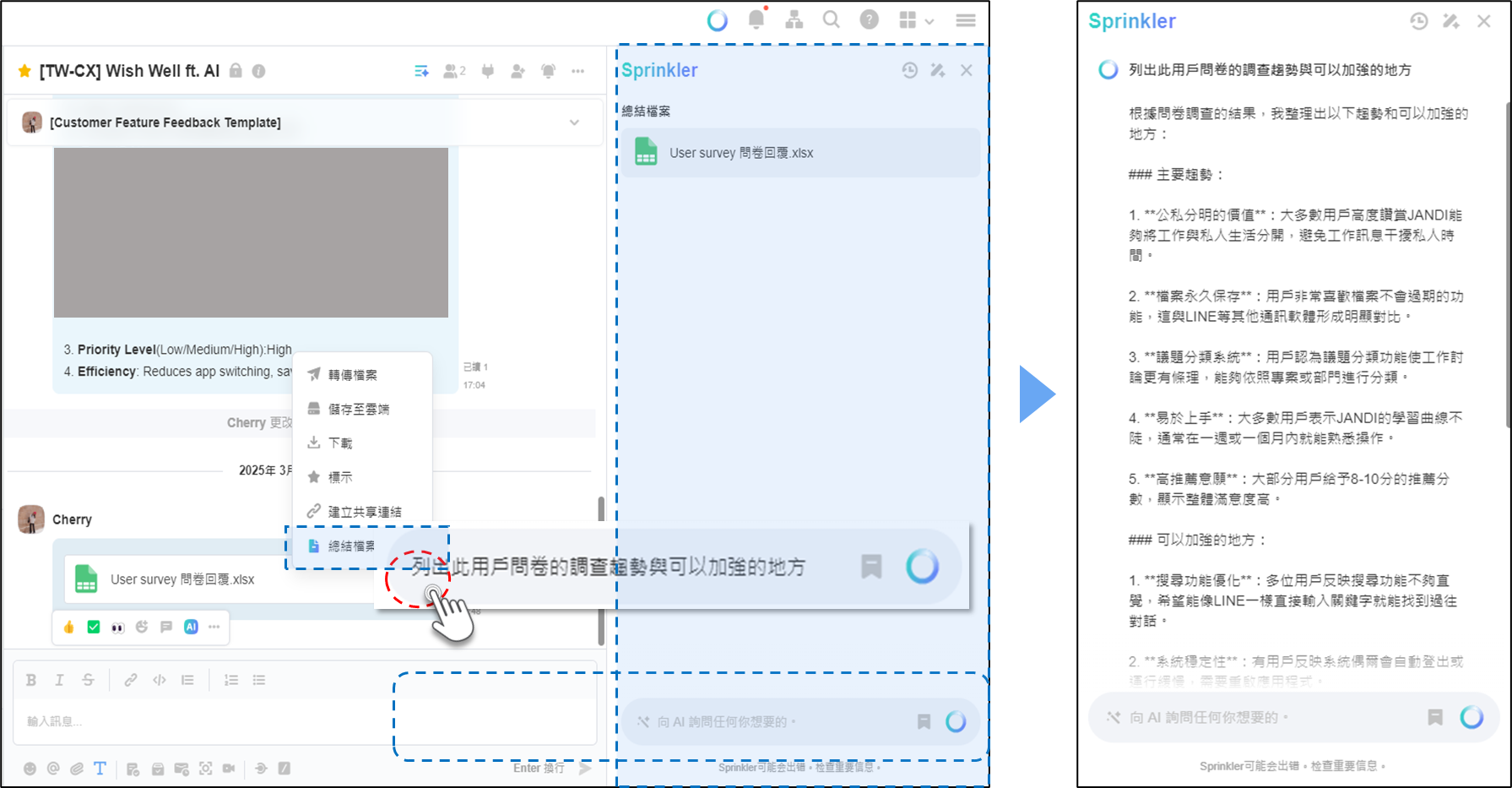Open the plug connect integrations icon

pos(488,72)
